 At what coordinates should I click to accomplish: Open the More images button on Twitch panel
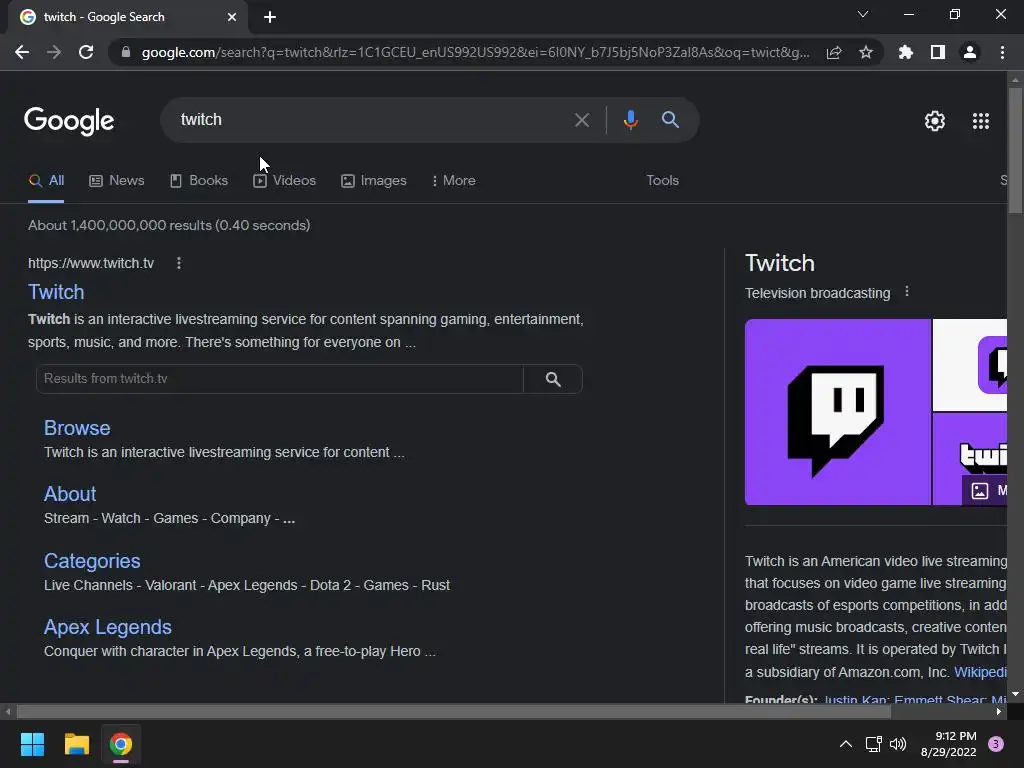(x=985, y=490)
